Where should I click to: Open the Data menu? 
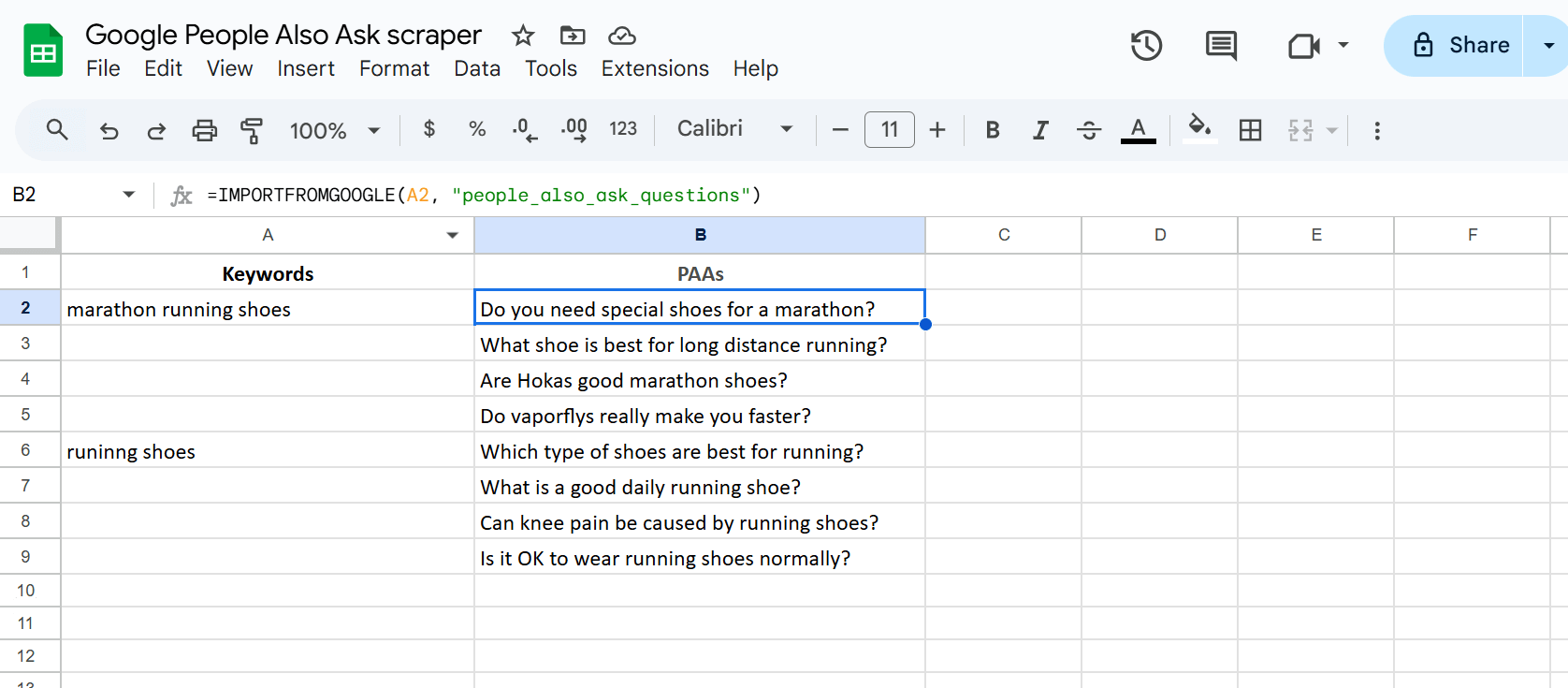click(477, 68)
